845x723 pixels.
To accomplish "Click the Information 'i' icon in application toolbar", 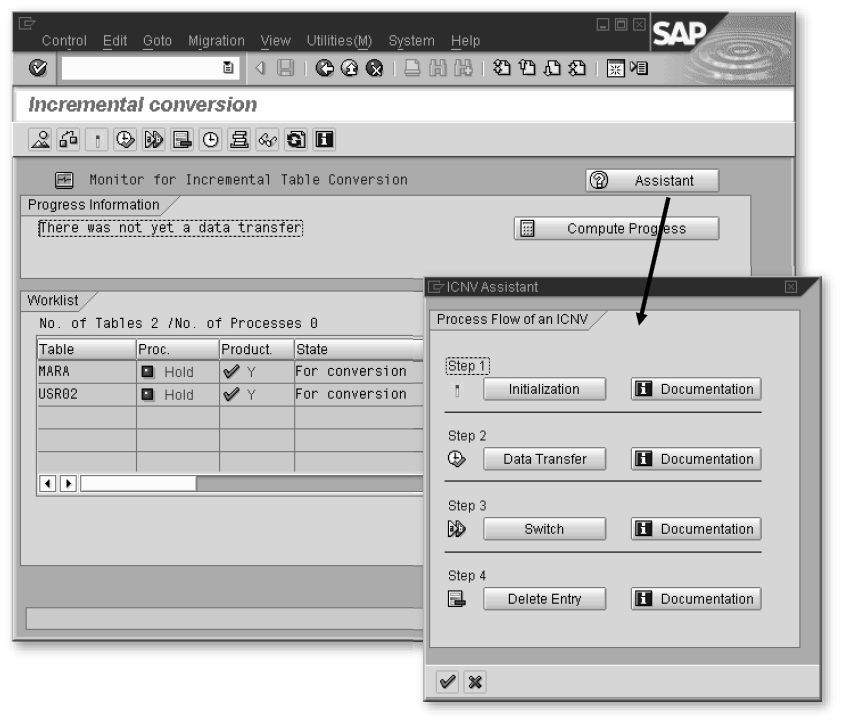I will (324, 140).
